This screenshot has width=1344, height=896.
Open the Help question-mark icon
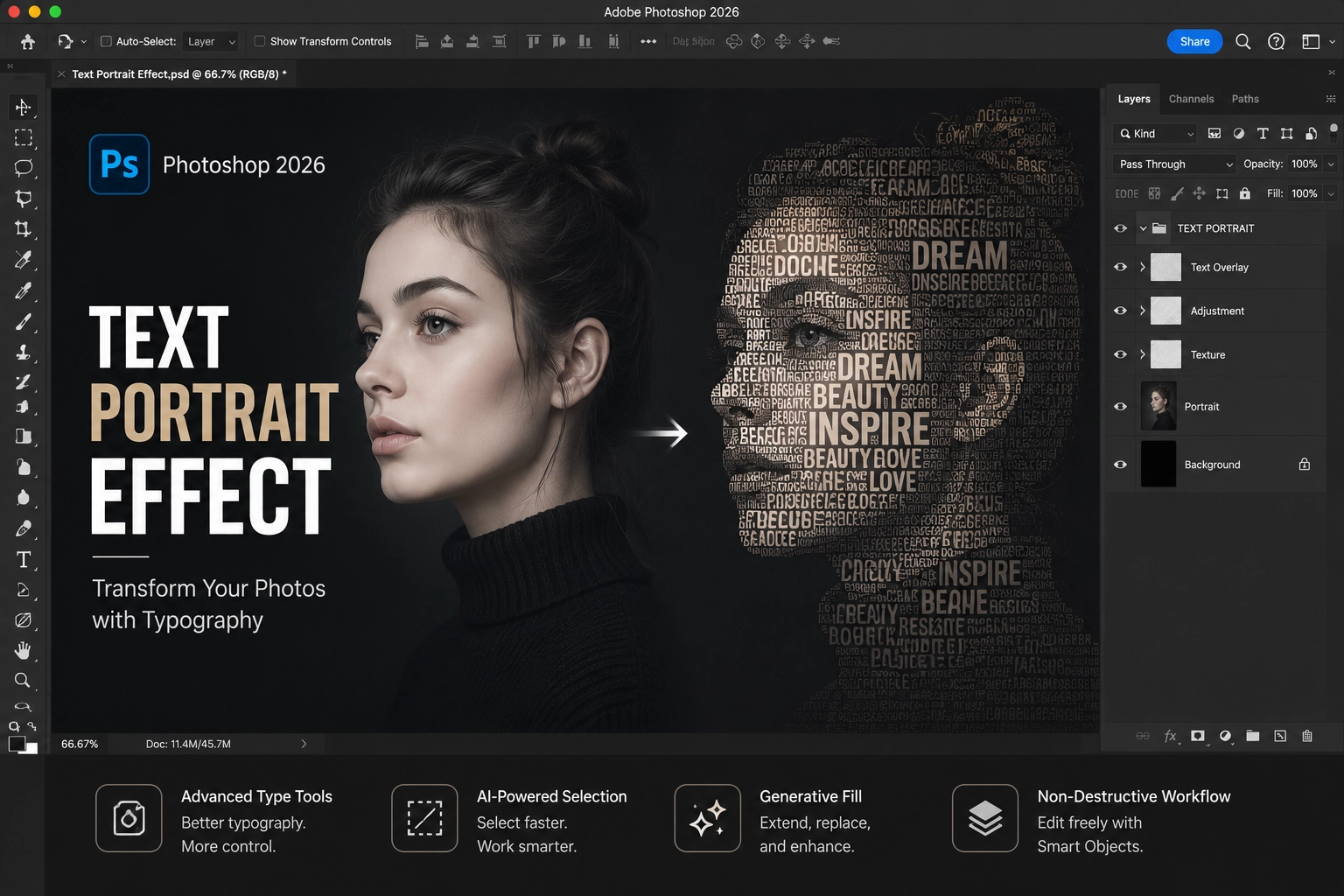pos(1276,41)
